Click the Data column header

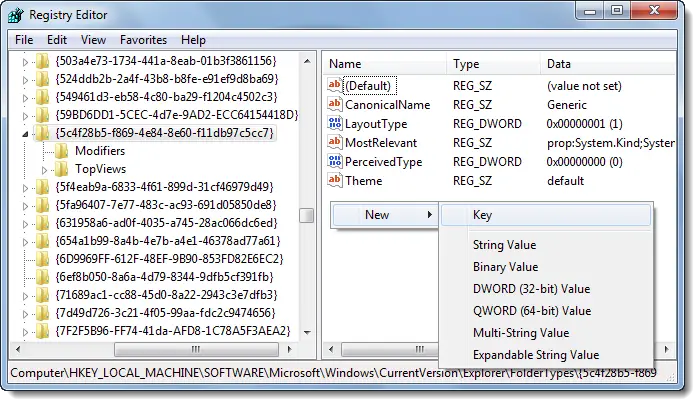608,64
